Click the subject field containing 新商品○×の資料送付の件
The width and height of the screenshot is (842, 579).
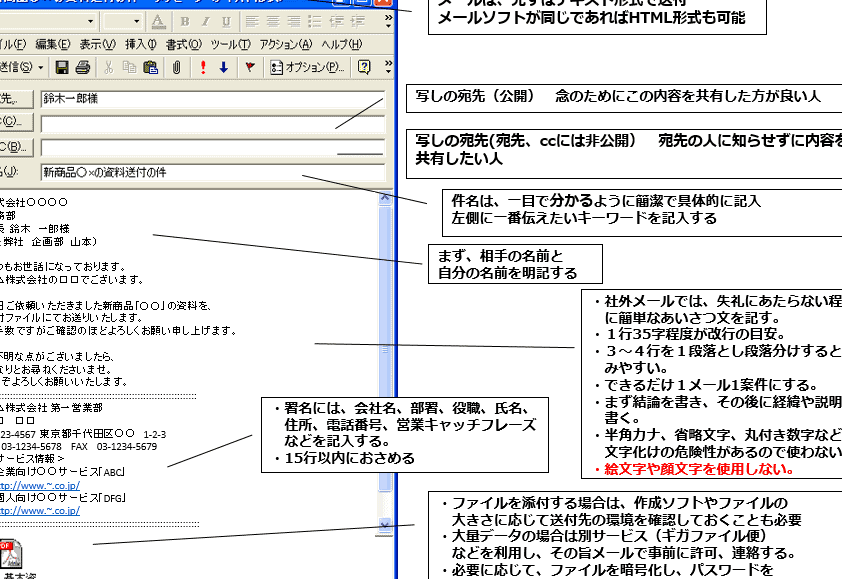coord(210,172)
